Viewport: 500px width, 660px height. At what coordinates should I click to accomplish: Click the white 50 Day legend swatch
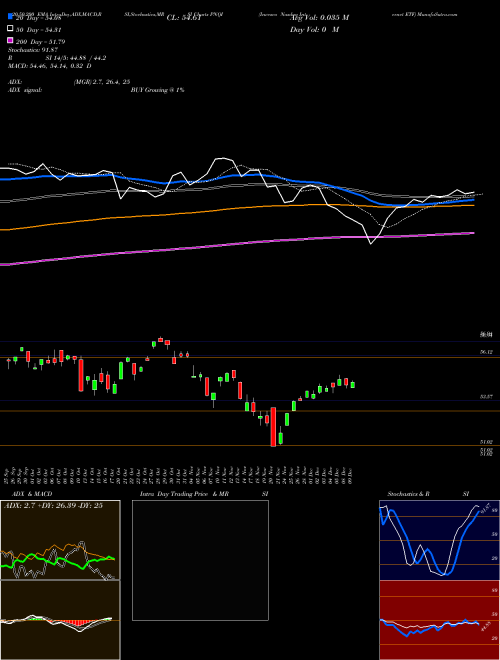point(10,29)
